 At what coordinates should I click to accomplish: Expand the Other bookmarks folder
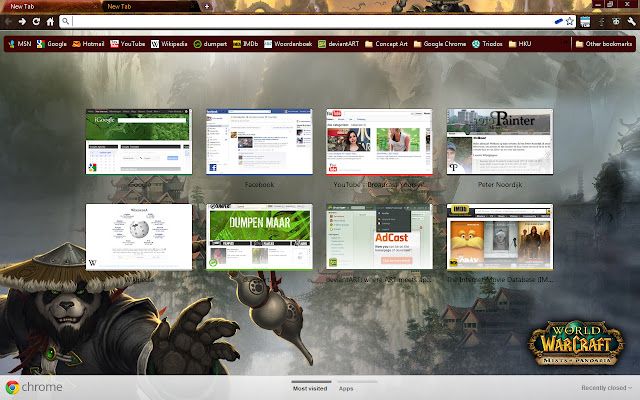(604, 44)
